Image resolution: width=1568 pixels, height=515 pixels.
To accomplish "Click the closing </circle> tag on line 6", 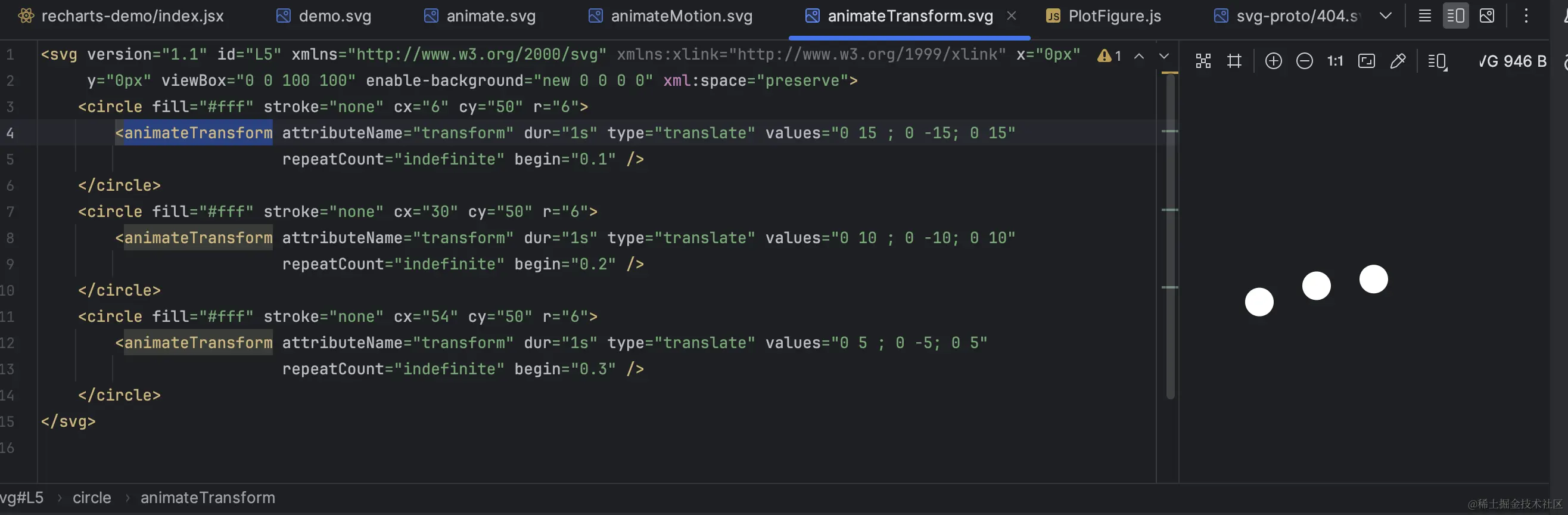I will [x=119, y=185].
